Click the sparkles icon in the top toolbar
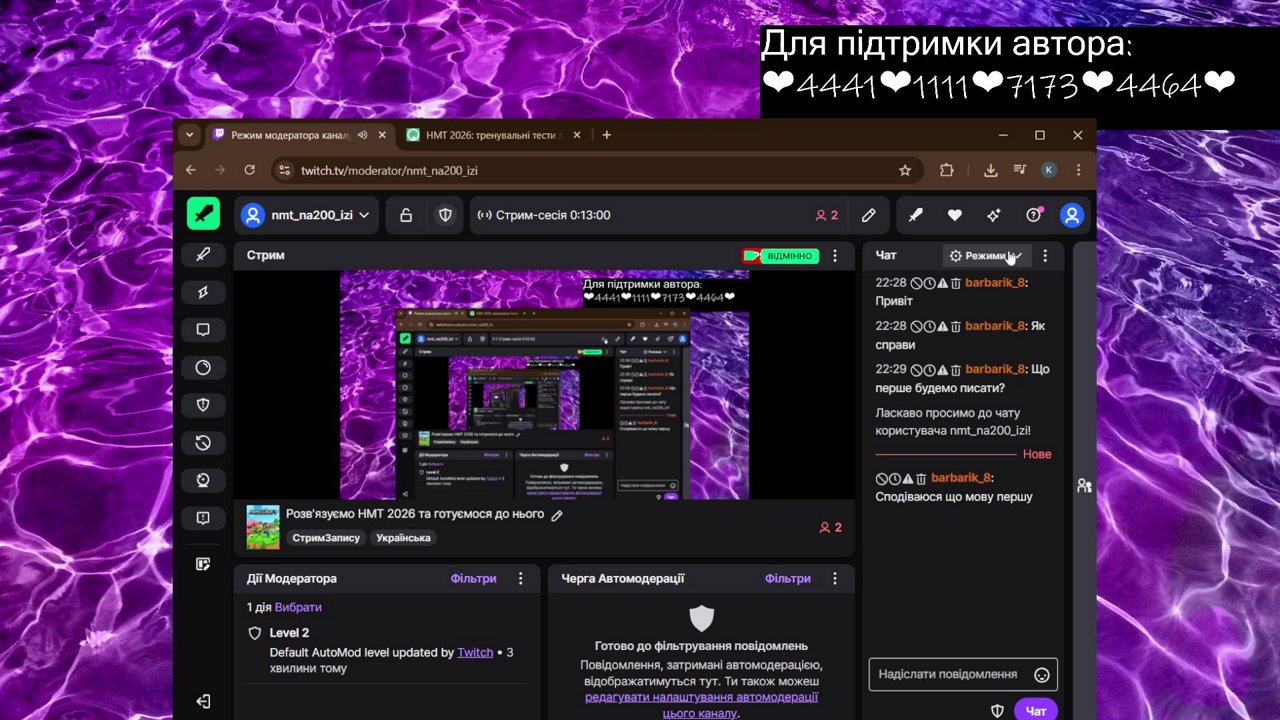Screen dimensions: 1280x720 click(993, 215)
